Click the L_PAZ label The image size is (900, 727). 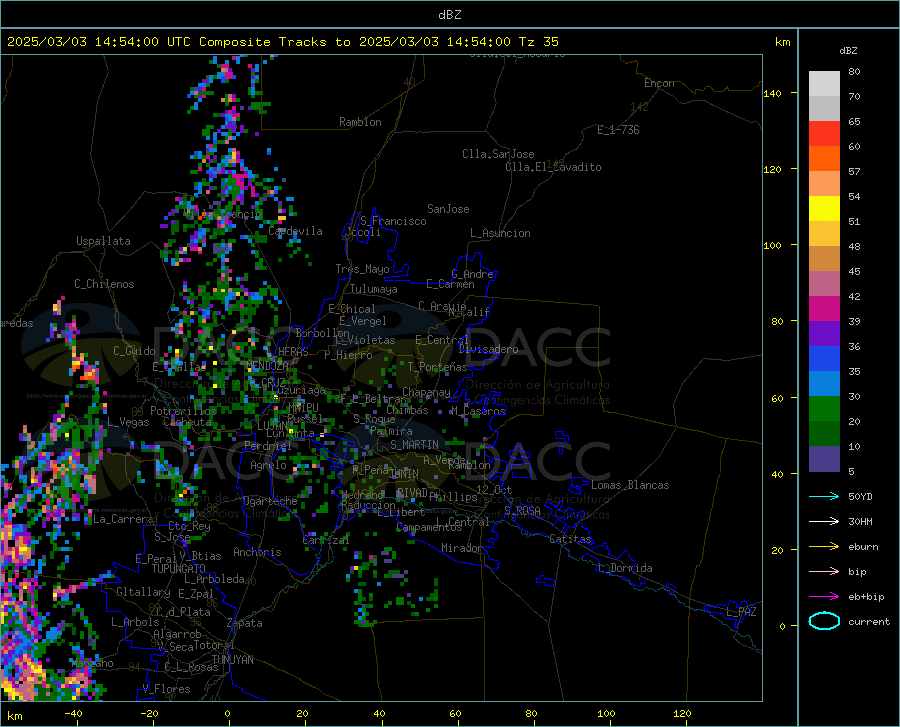[x=741, y=612]
